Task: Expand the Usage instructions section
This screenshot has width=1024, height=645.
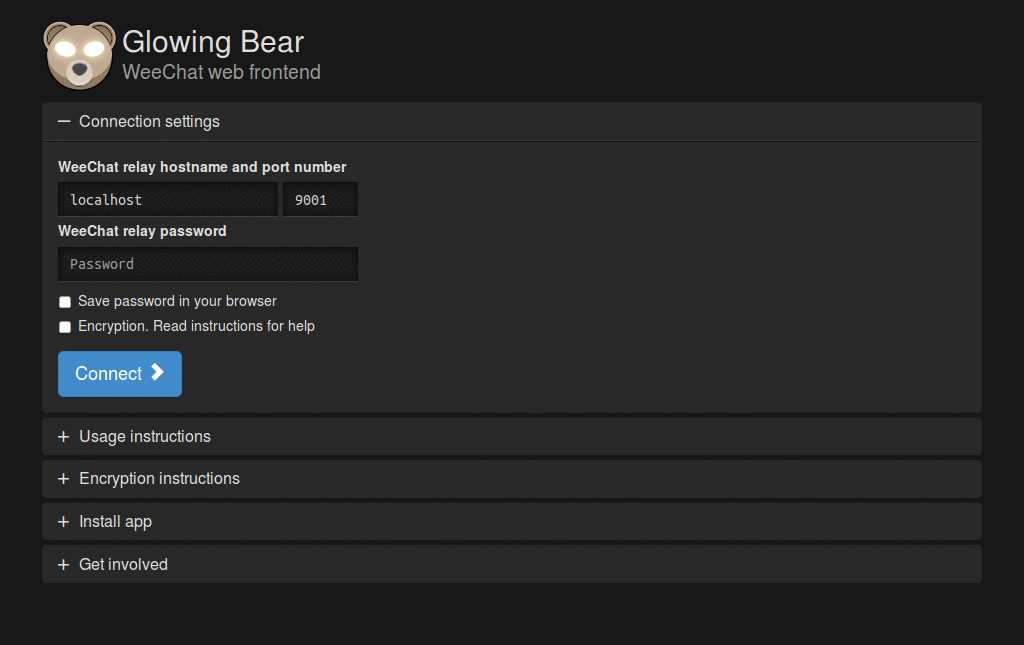Action: click(144, 436)
